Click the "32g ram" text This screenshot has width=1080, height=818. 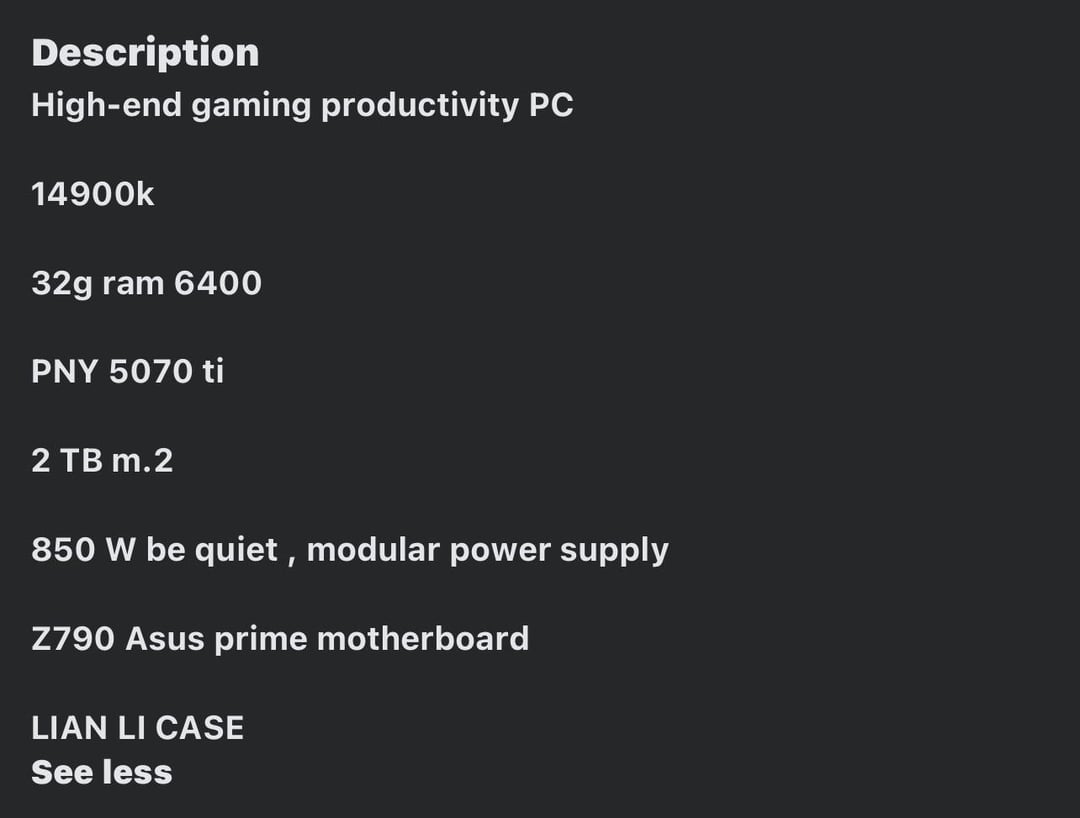click(x=97, y=283)
